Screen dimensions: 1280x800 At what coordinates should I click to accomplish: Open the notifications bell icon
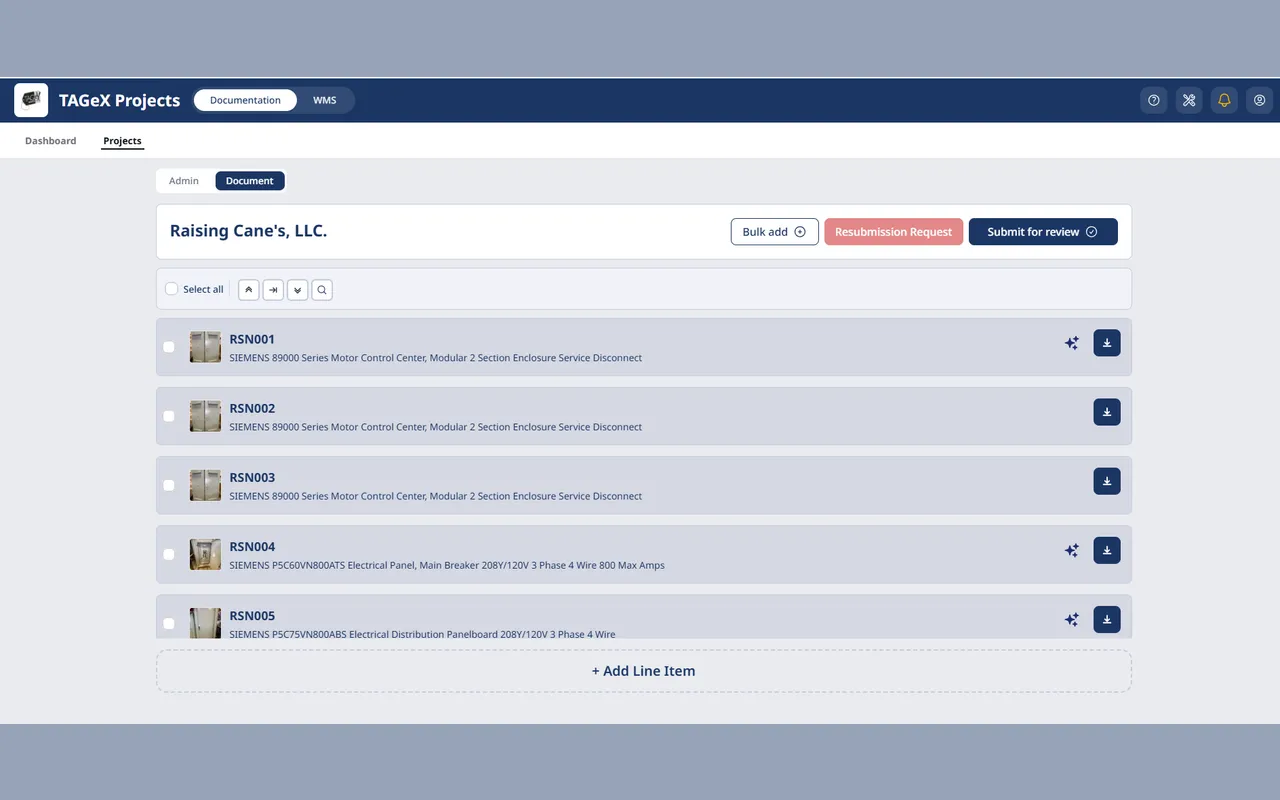pyautogui.click(x=1224, y=100)
